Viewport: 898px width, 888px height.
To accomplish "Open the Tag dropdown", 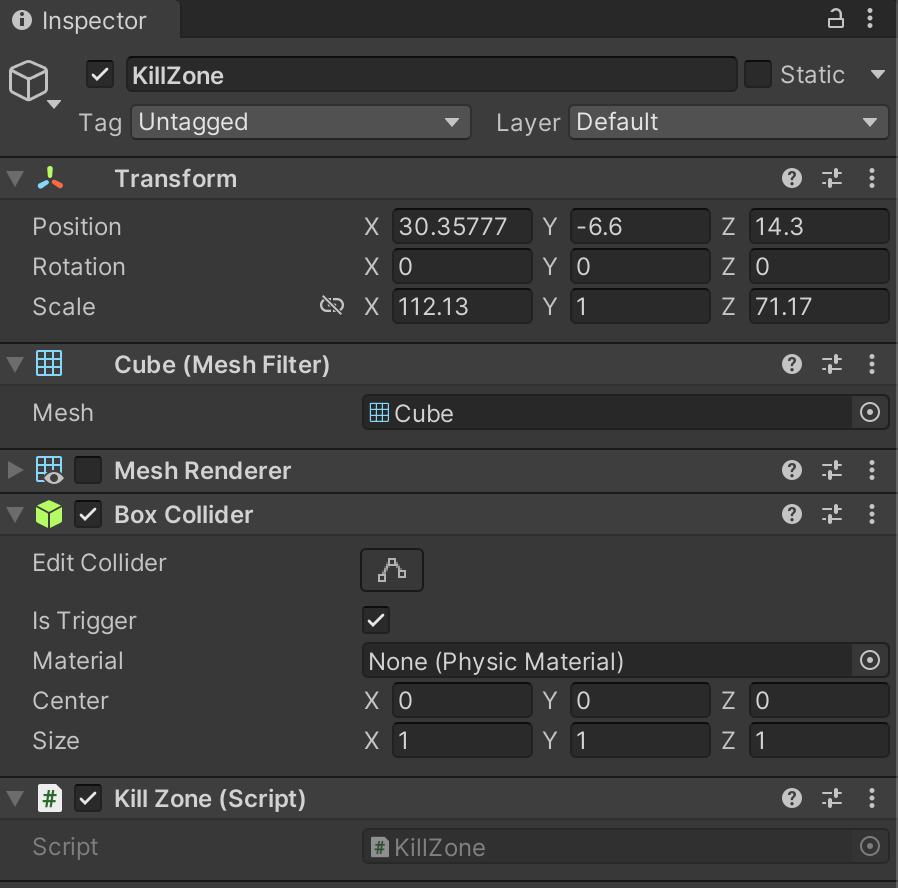I will coord(300,122).
